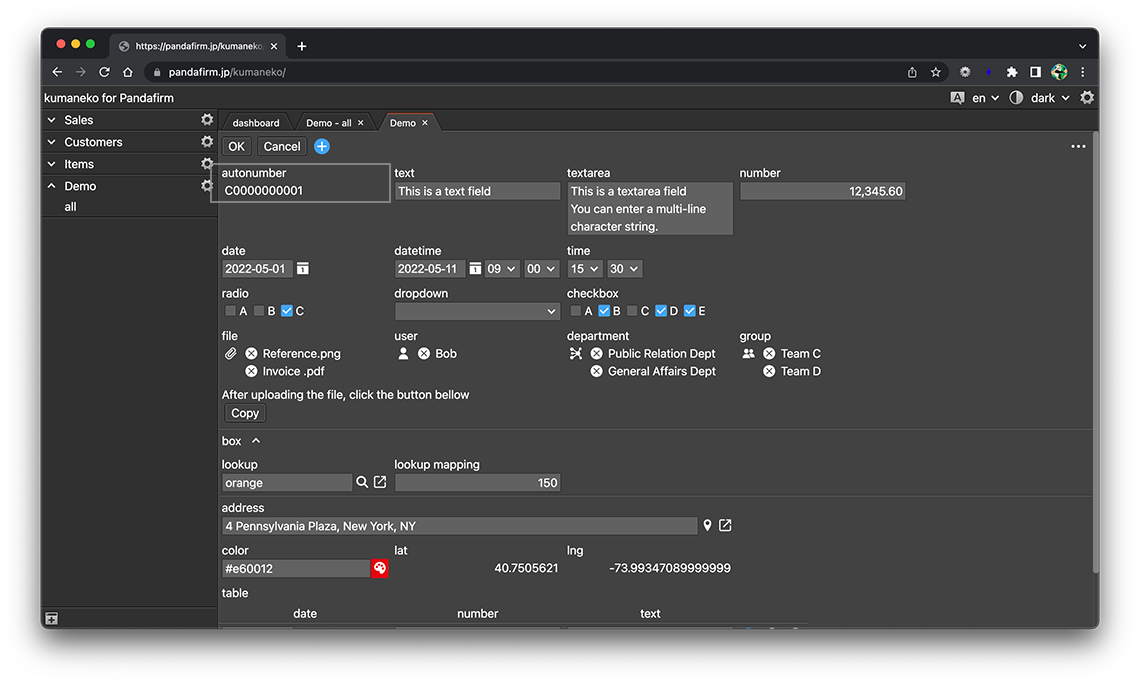The height and width of the screenshot is (683, 1140).
Task: Open the date field calendar picker icon
Action: point(303,269)
